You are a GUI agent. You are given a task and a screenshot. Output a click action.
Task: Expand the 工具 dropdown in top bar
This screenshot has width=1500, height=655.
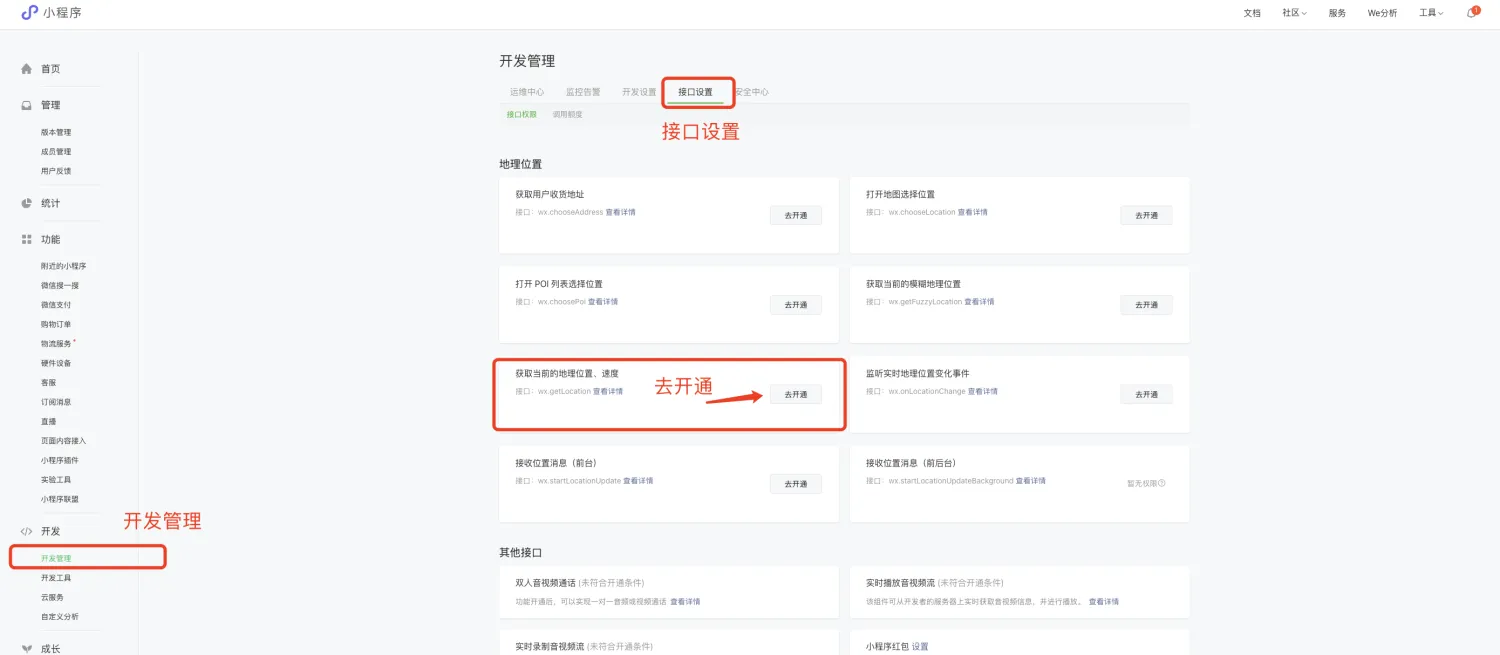pos(1431,13)
